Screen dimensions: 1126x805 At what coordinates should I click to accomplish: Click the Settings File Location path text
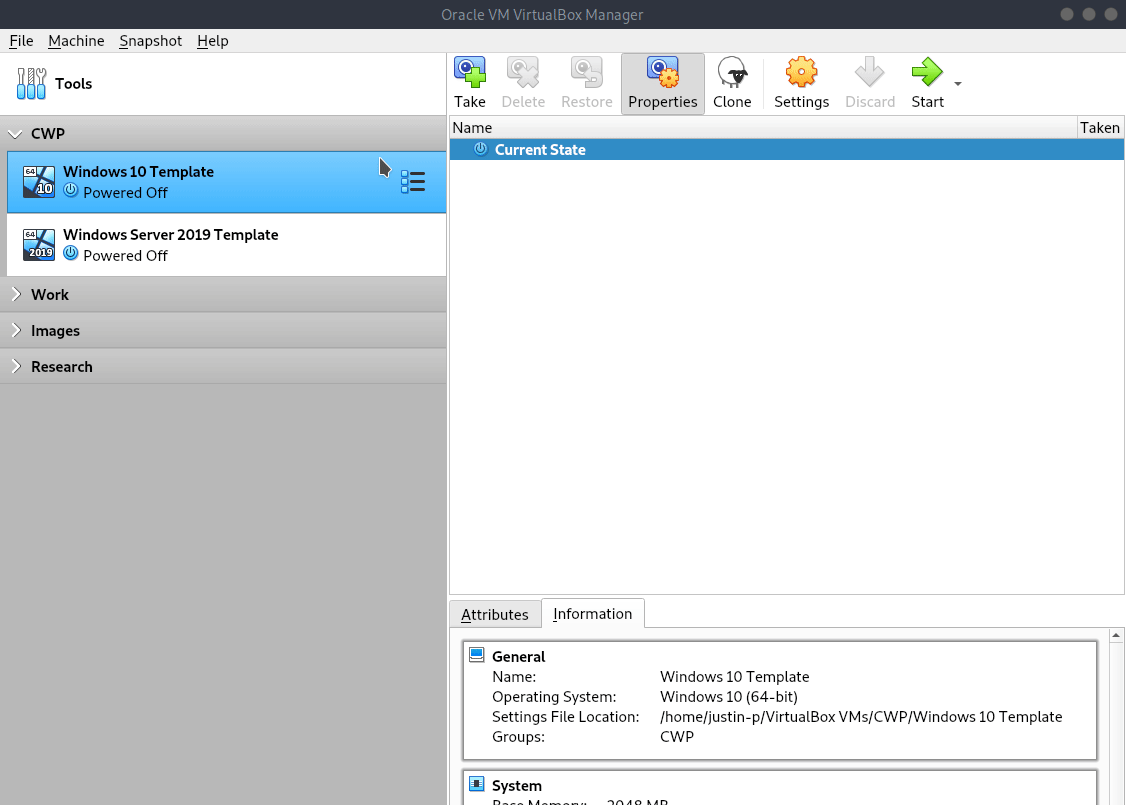point(861,717)
